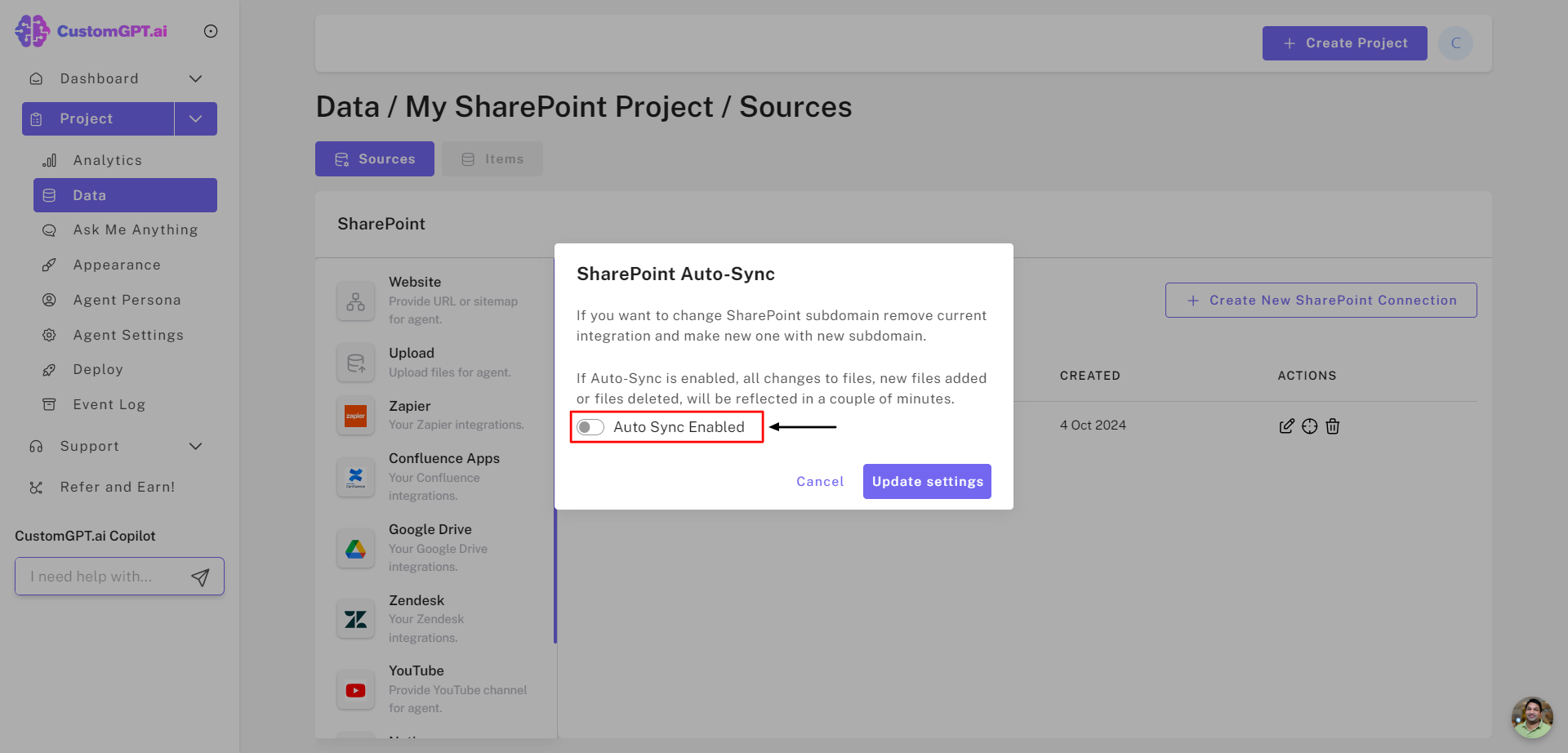Click the Refer and Earn share icon
The height and width of the screenshot is (753, 1568).
[36, 488]
